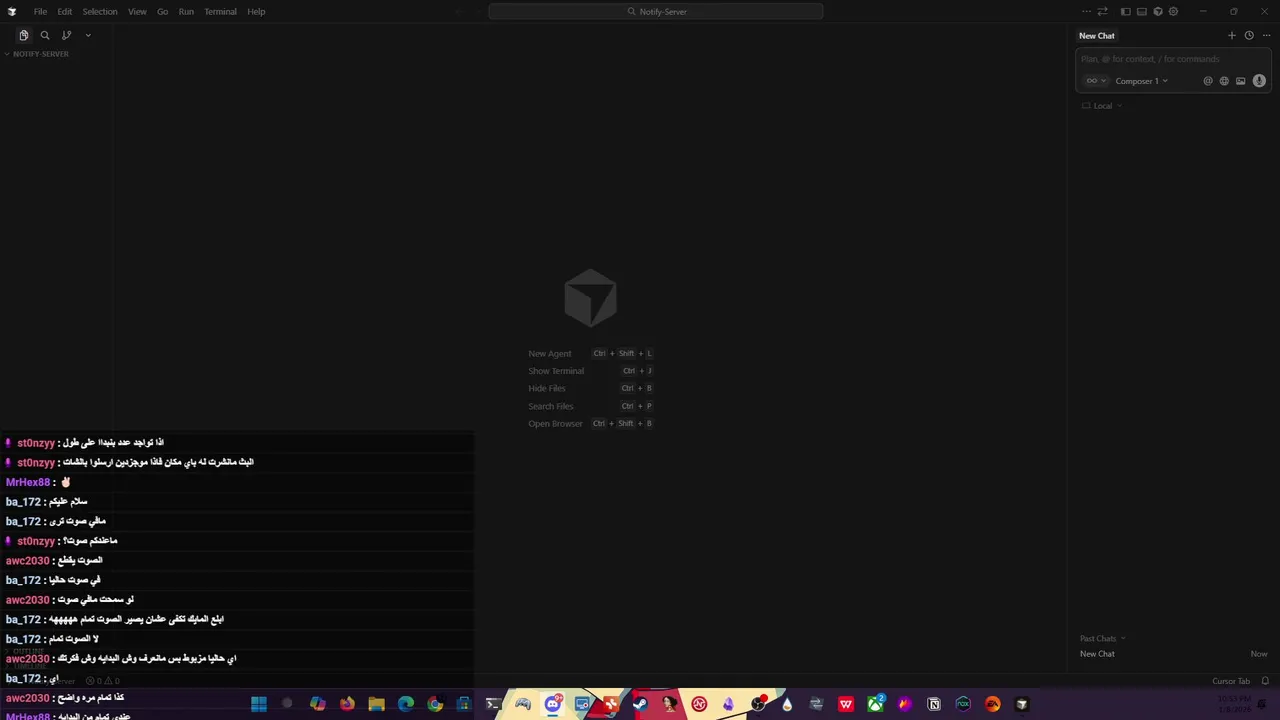Image resolution: width=1280 pixels, height=720 pixels.
Task: Attach an image using picture icon
Action: click(1241, 81)
